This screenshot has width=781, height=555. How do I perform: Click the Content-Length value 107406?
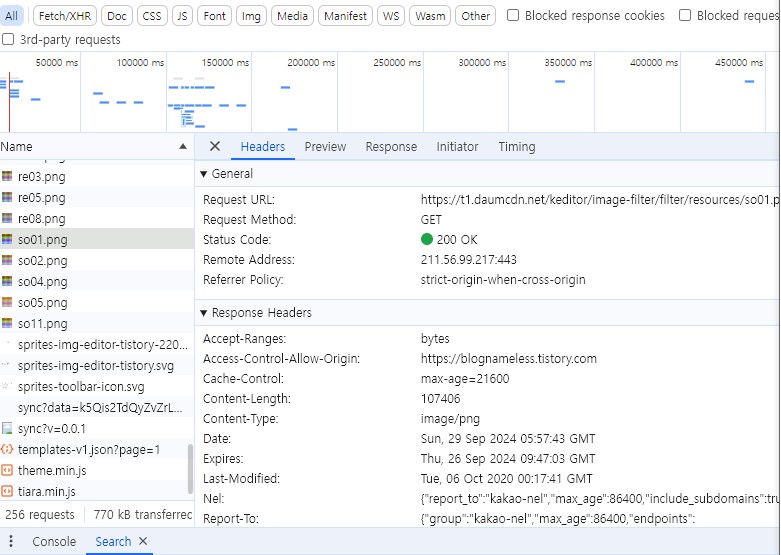(x=440, y=399)
